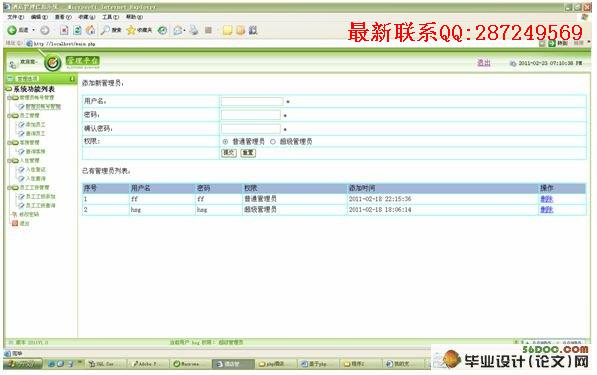597x375 pixels.
Task: Click the 提交 submit button
Action: [x=229, y=153]
